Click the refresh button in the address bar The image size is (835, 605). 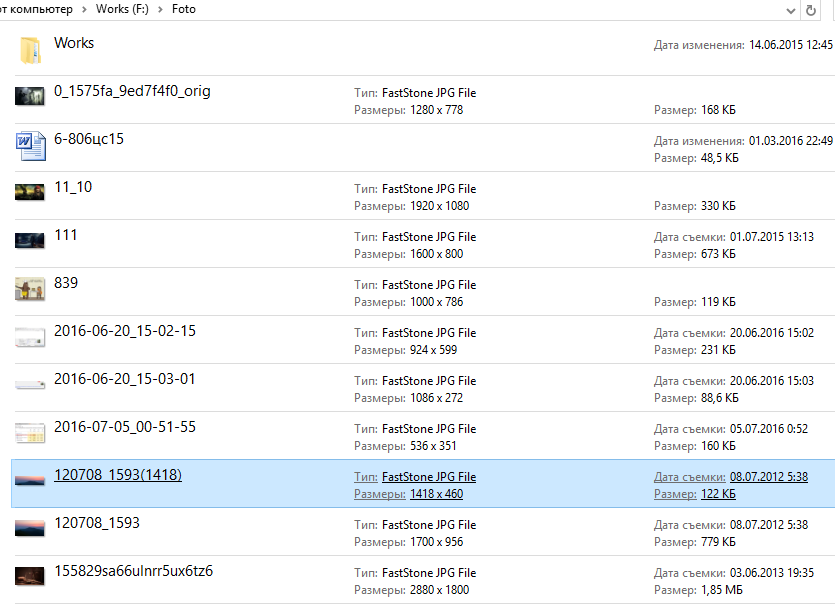point(810,10)
